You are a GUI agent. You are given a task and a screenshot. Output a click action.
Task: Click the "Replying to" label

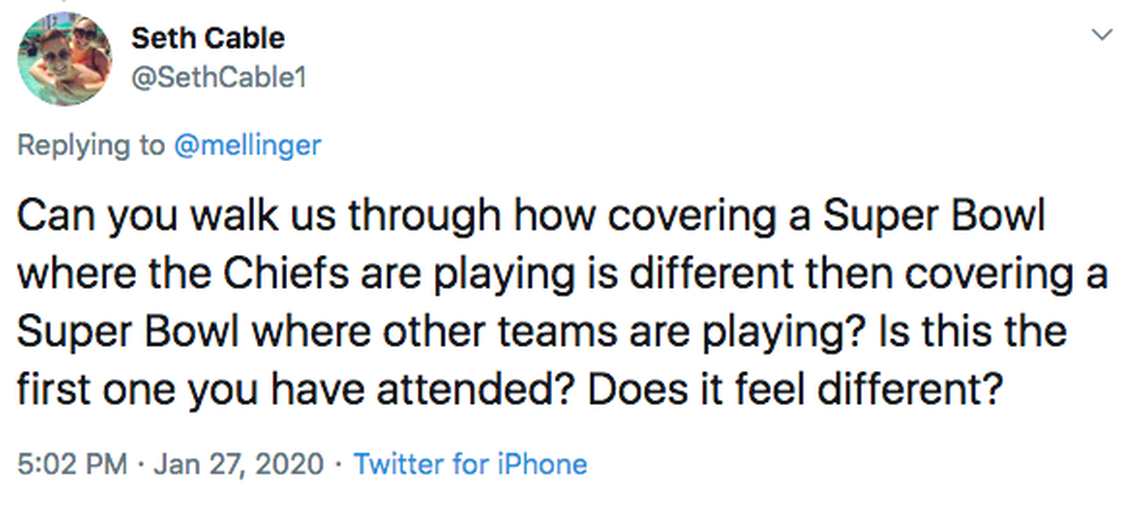pyautogui.click(x=91, y=145)
